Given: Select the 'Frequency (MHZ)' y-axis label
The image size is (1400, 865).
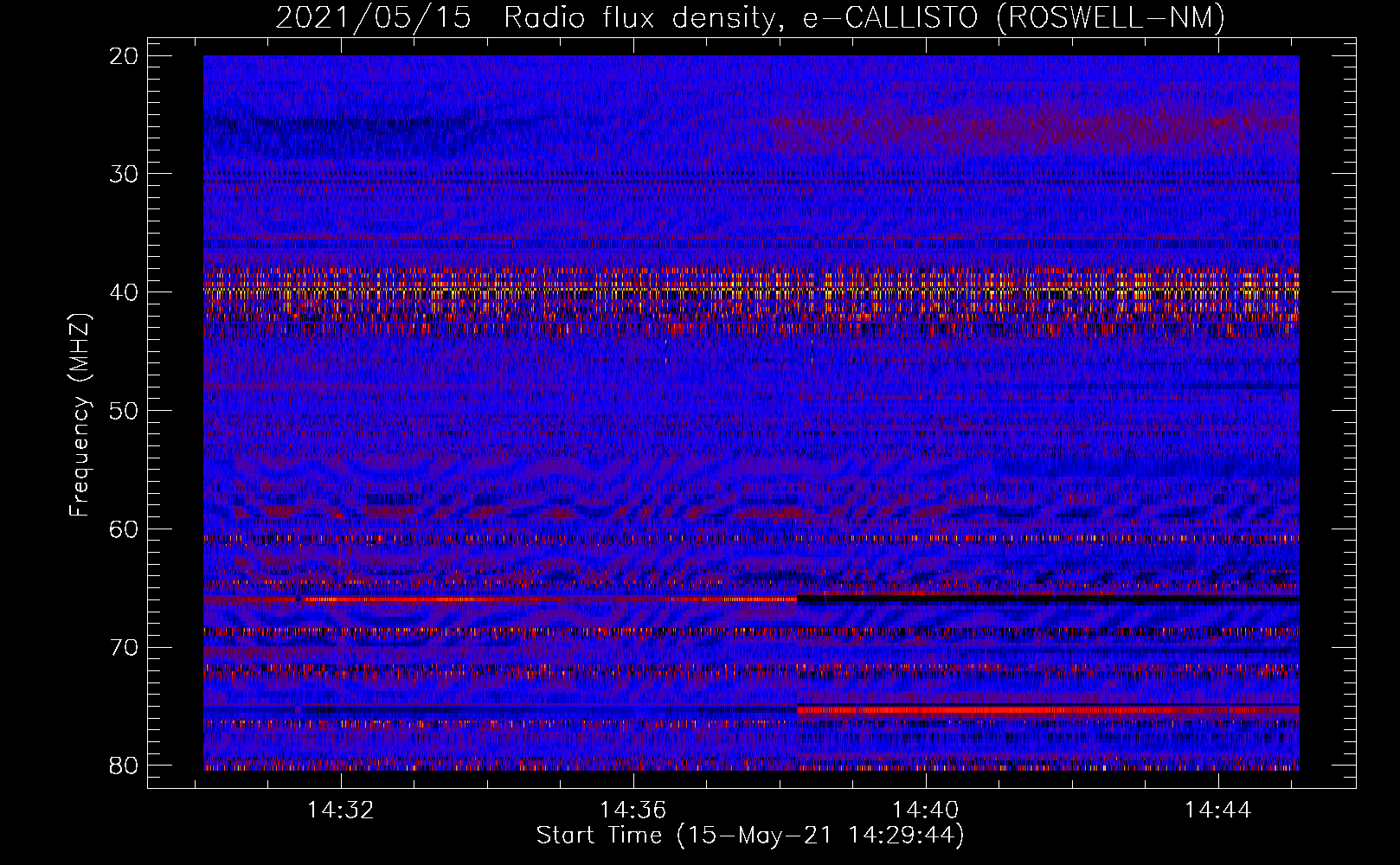Looking at the screenshot, I should [x=79, y=415].
